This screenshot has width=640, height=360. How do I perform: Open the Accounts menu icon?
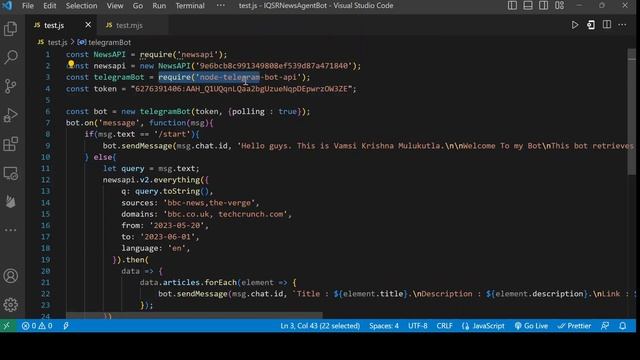11,276
